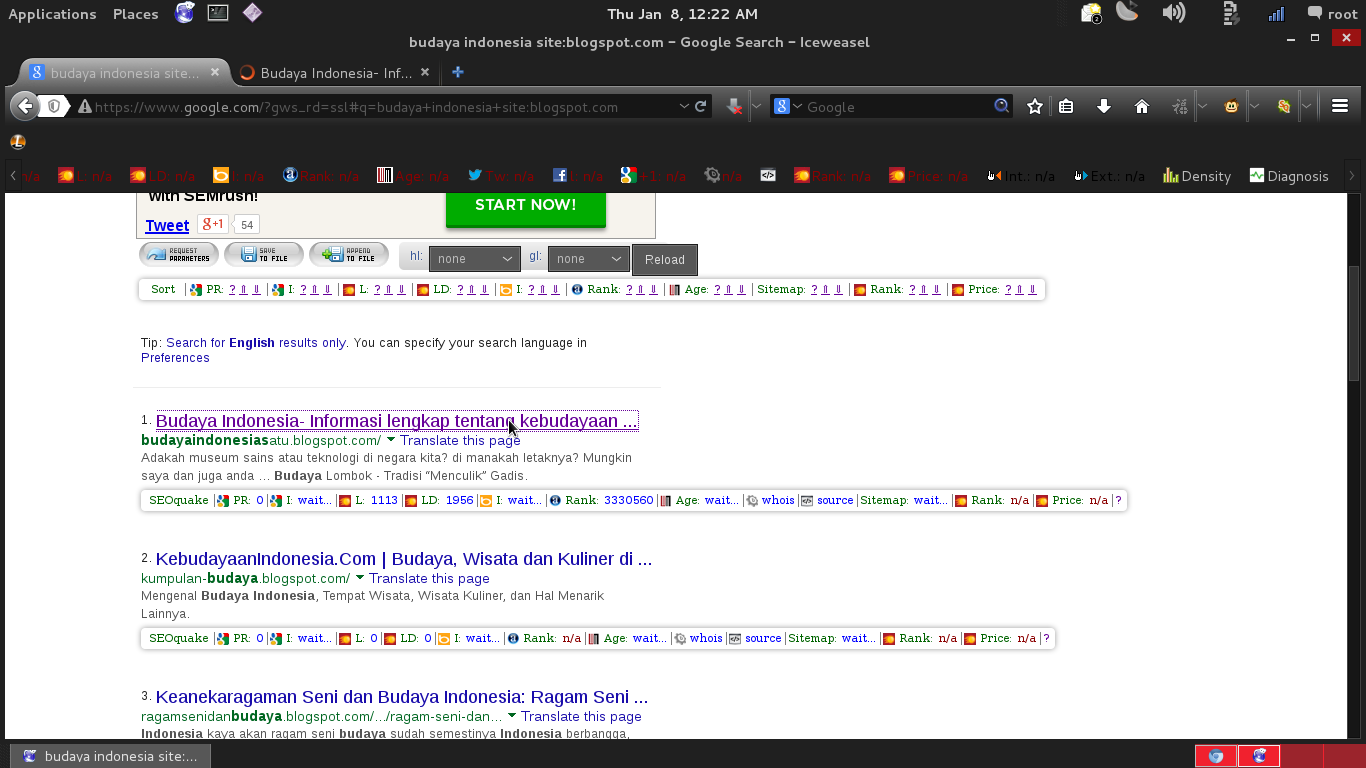The image size is (1366, 768).
Task: Click the Rank 3330560 value in first result
Action: point(629,500)
